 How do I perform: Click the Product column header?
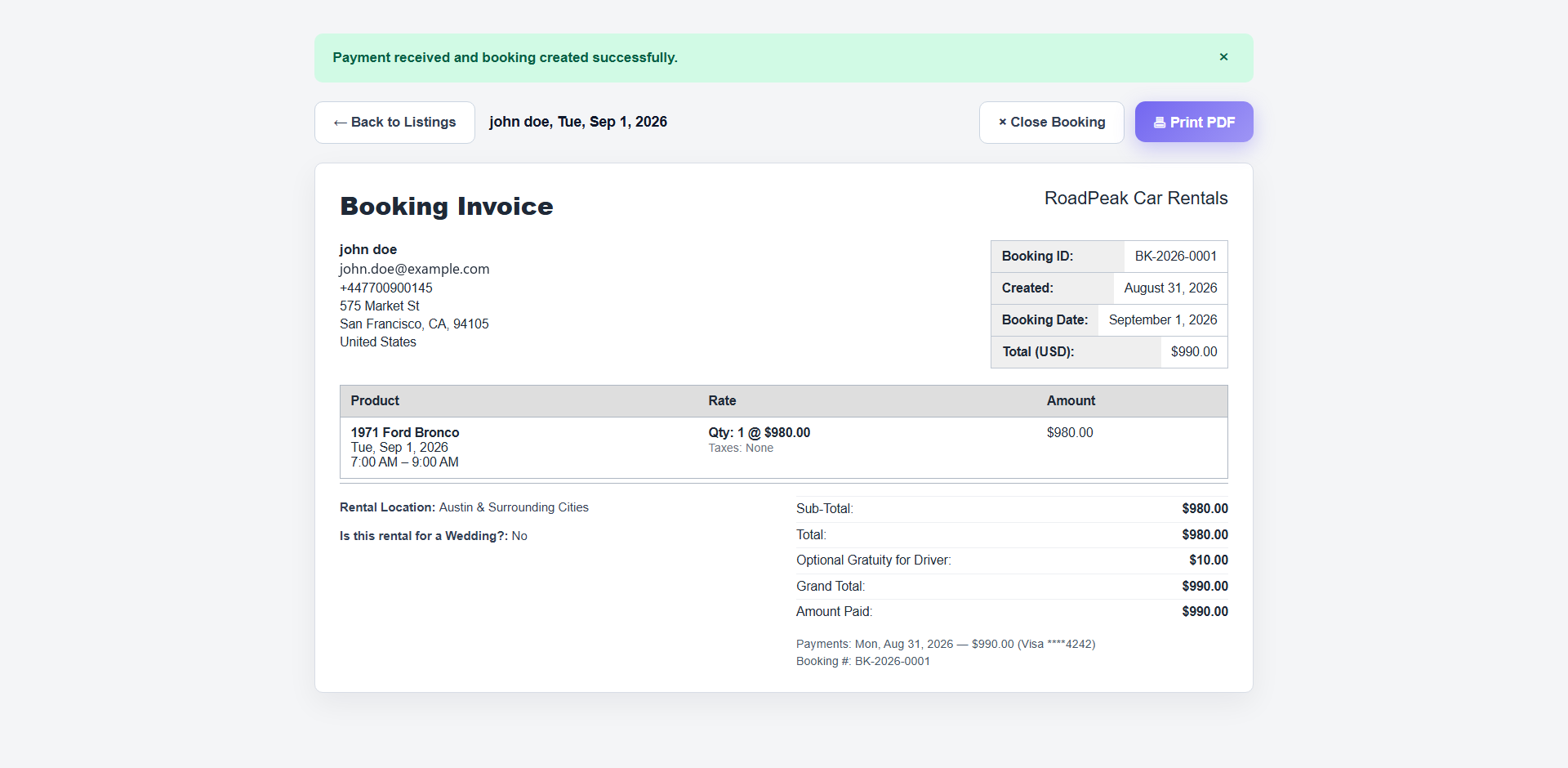pyautogui.click(x=375, y=401)
